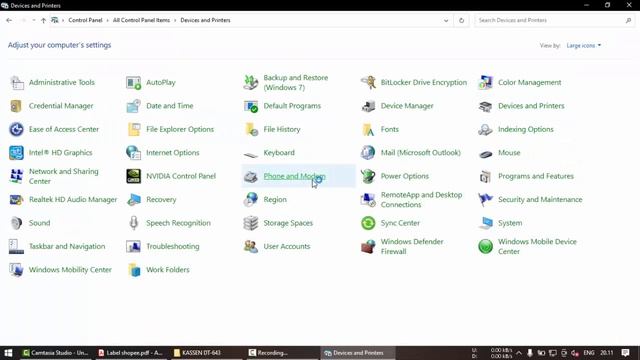
Task: Show hidden tray icons chevron
Action: click(519, 353)
